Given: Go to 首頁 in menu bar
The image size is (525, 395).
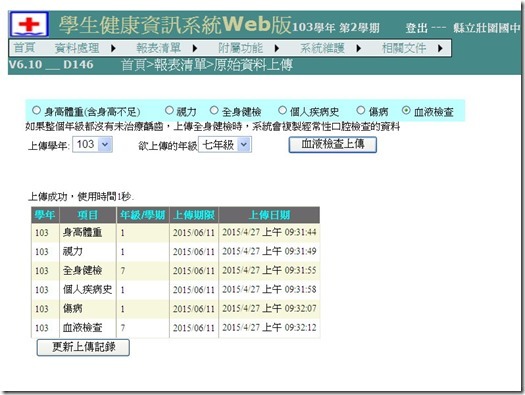Looking at the screenshot, I should tap(24, 48).
